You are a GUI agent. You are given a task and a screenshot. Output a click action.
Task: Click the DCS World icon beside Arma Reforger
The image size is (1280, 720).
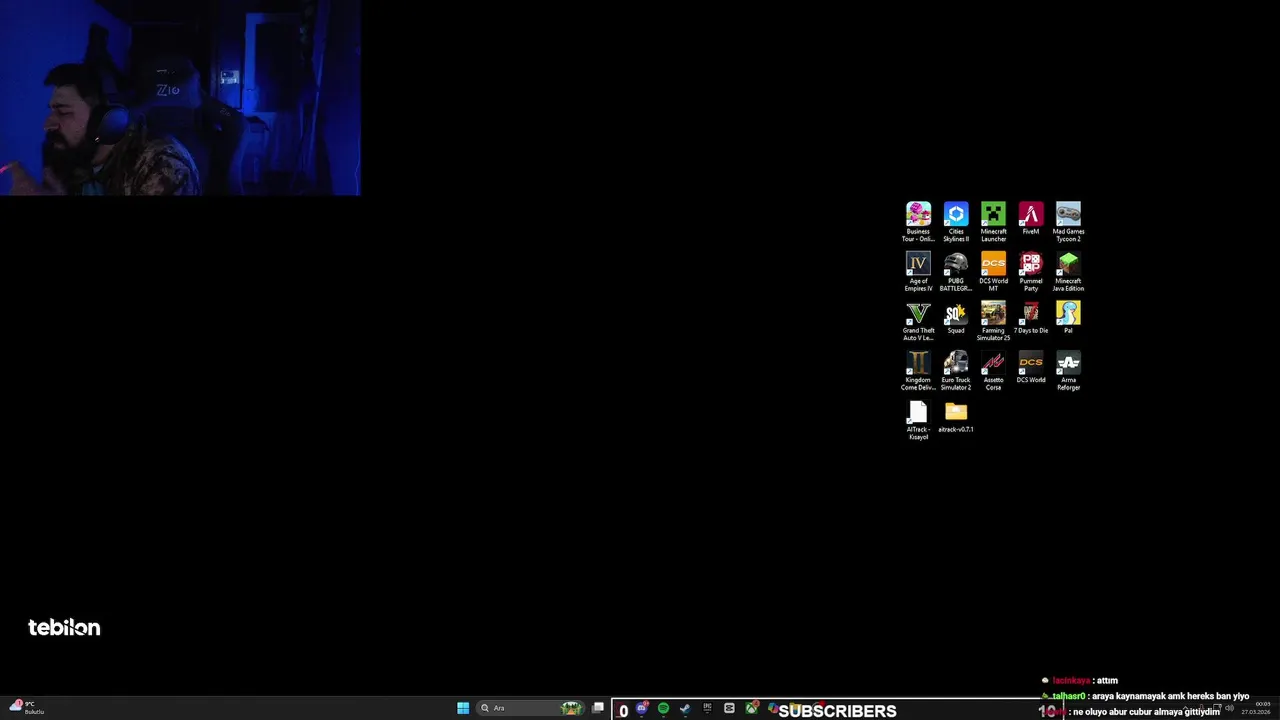[x=1031, y=367]
